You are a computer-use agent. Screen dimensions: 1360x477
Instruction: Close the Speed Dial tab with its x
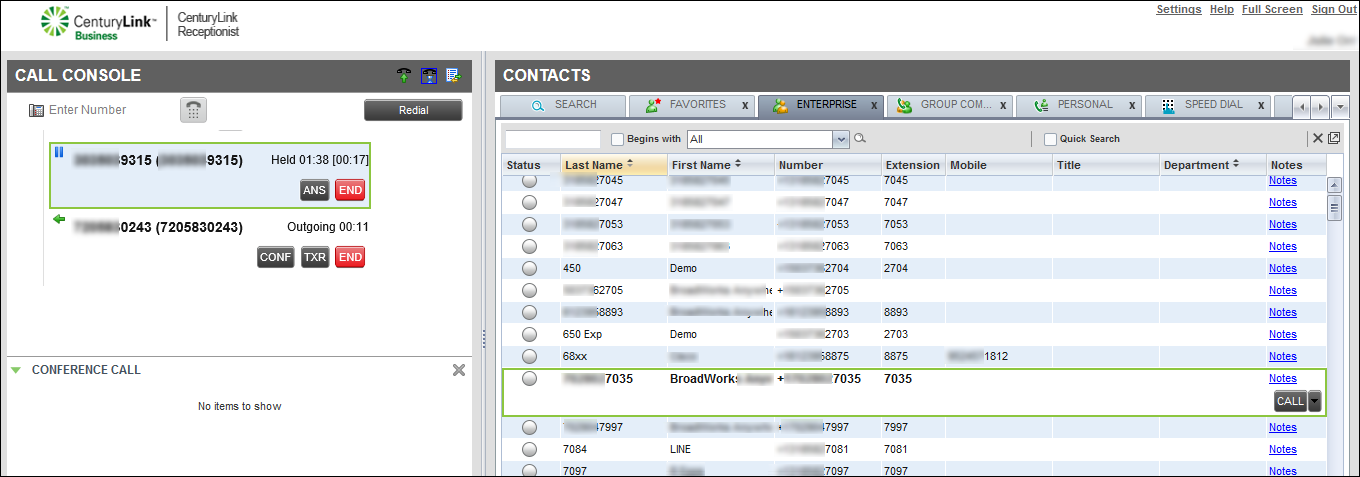1261,105
